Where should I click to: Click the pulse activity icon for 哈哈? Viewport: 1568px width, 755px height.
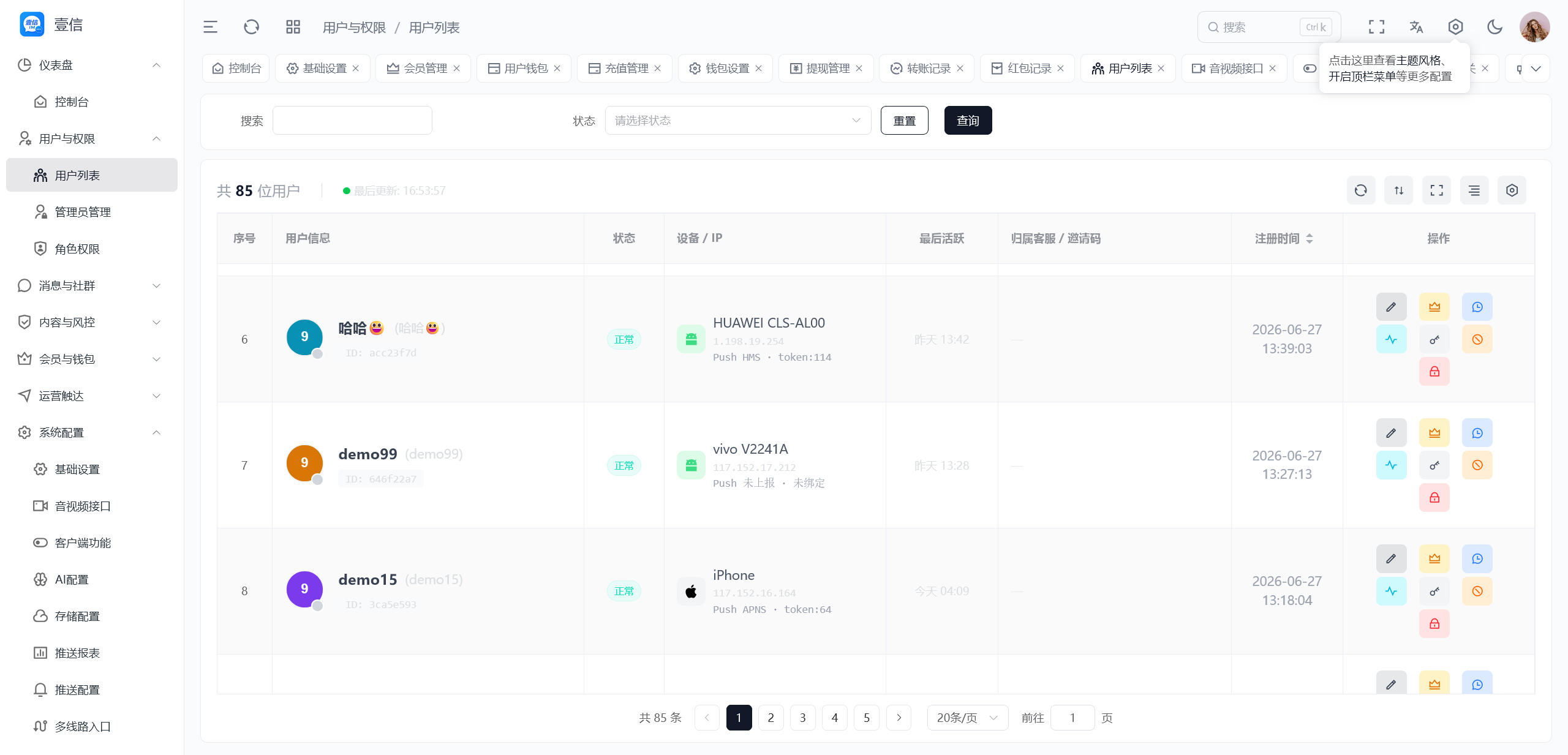coord(1392,339)
